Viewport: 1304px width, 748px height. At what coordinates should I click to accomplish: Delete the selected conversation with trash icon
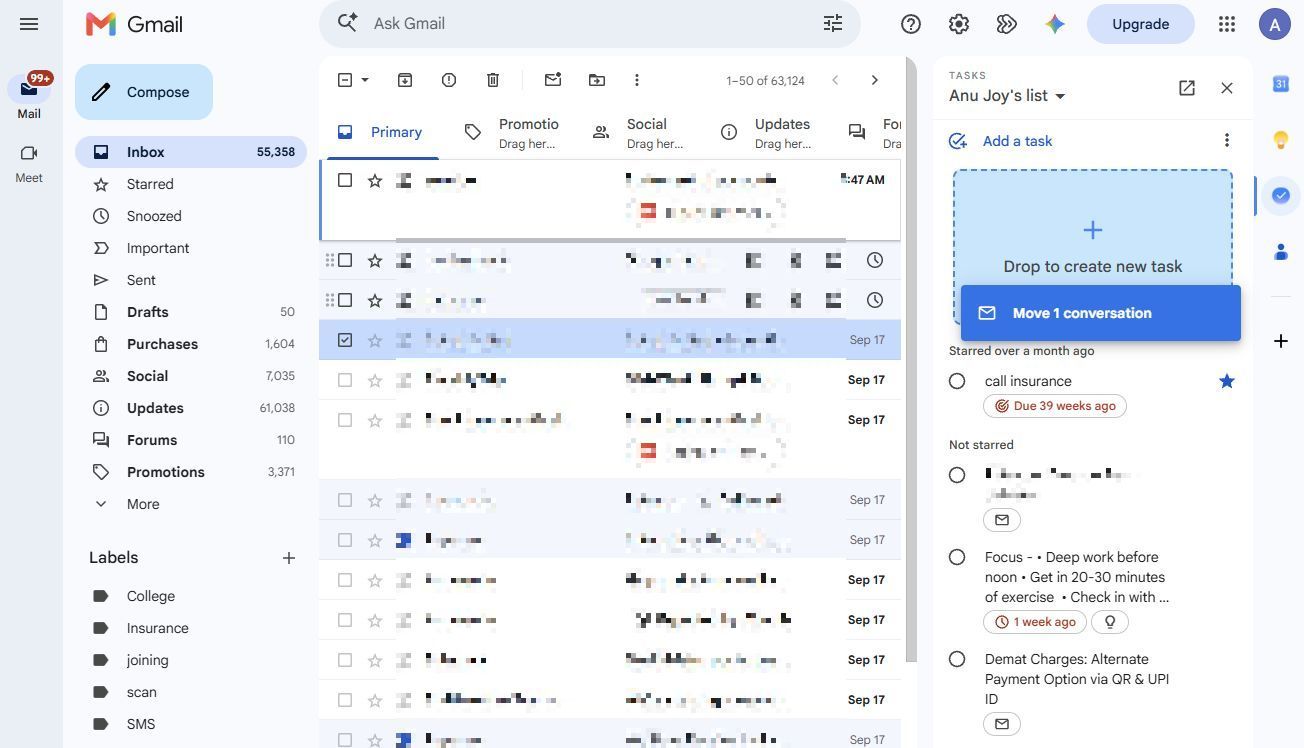tap(493, 80)
